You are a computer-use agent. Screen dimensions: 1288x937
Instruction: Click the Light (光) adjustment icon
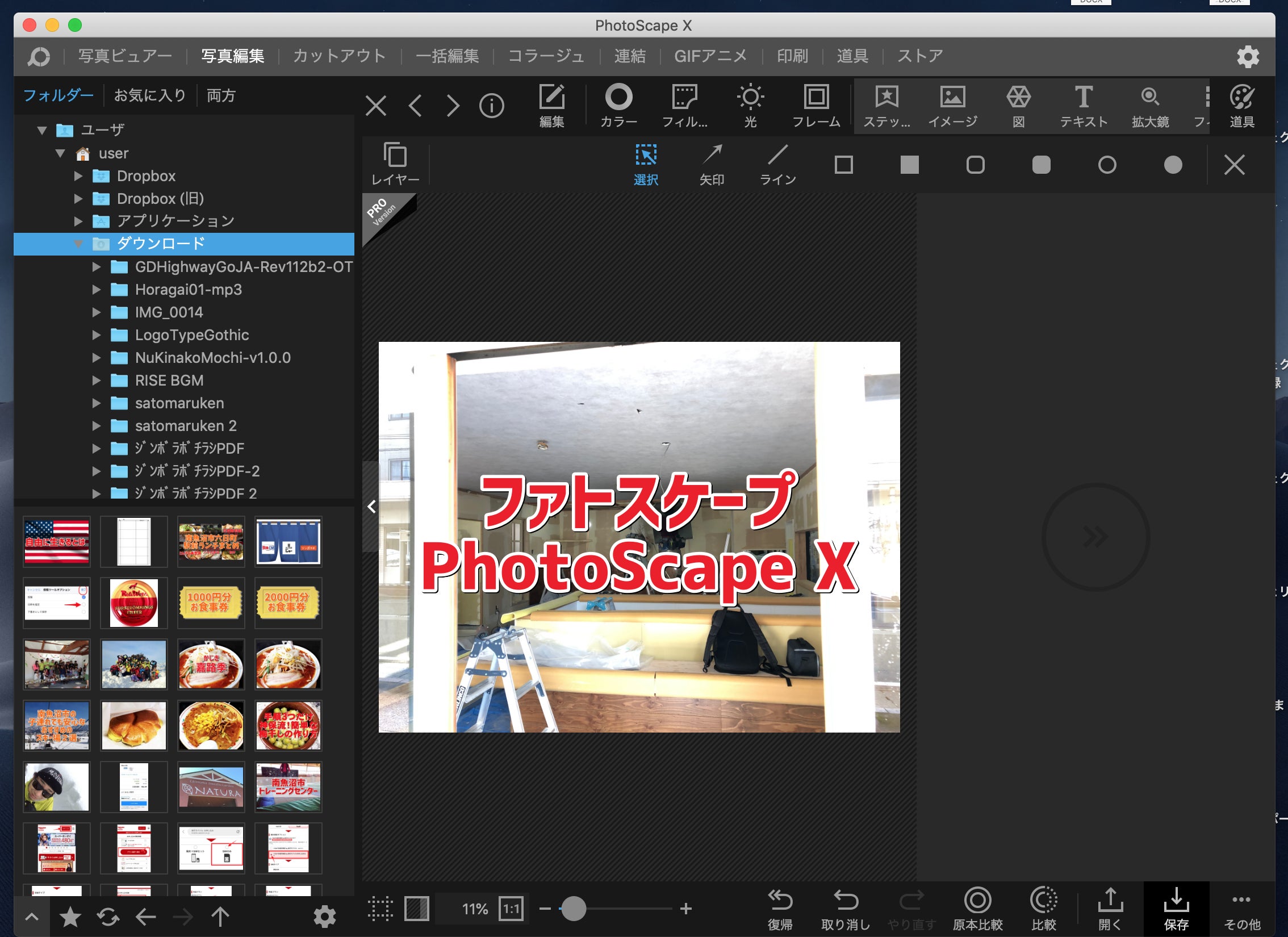750,106
